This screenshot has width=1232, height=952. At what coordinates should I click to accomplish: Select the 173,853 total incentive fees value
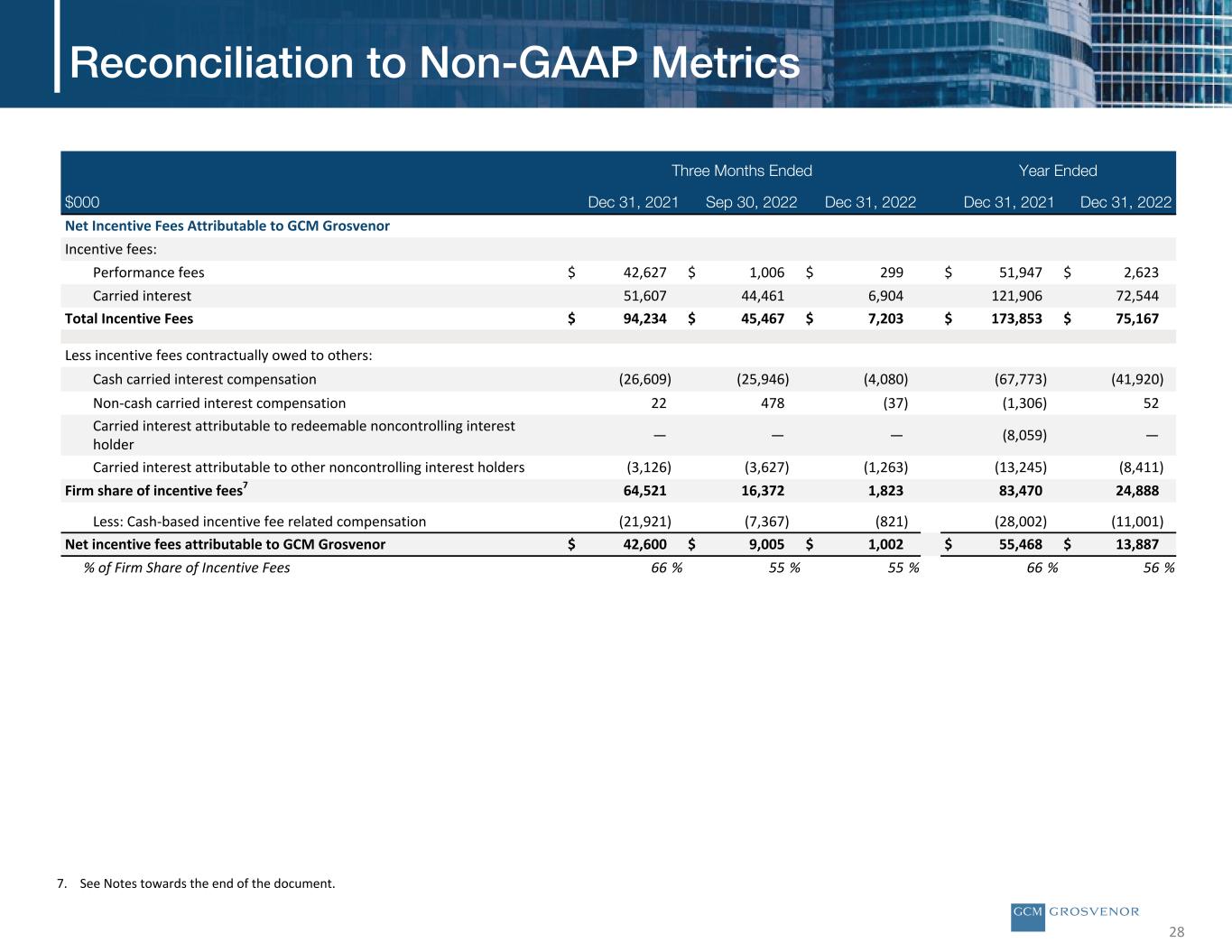(x=1015, y=319)
